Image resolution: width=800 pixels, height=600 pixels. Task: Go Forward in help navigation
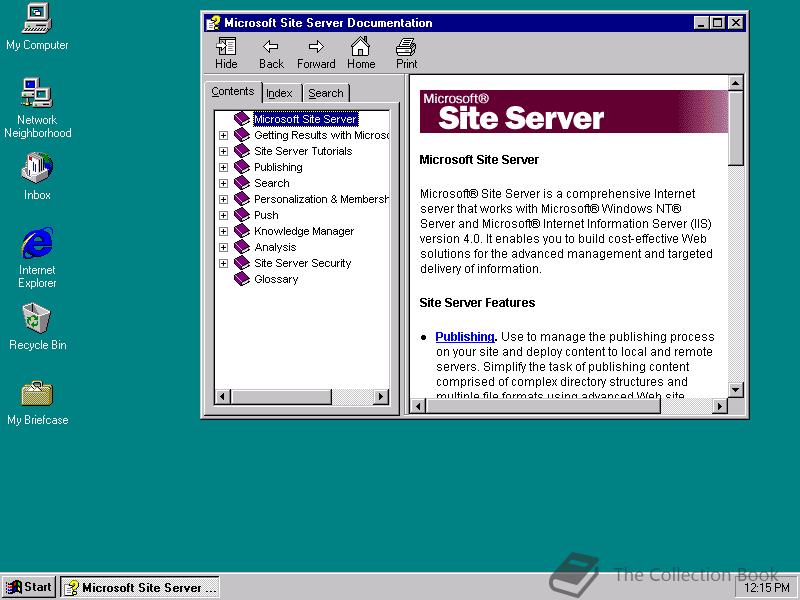pyautogui.click(x=316, y=53)
